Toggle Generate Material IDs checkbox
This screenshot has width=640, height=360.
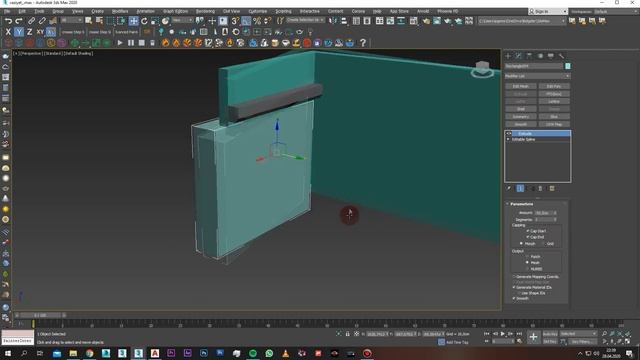tap(514, 287)
